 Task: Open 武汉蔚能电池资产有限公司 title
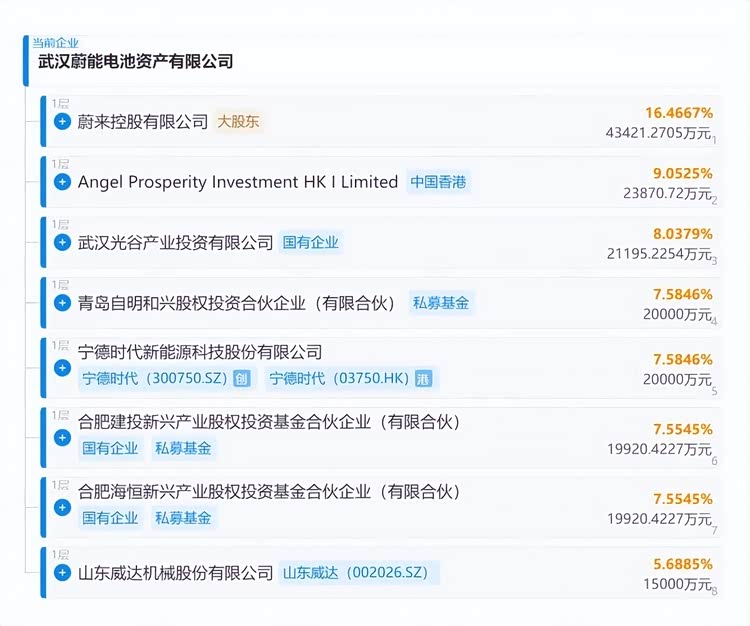pyautogui.click(x=128, y=62)
